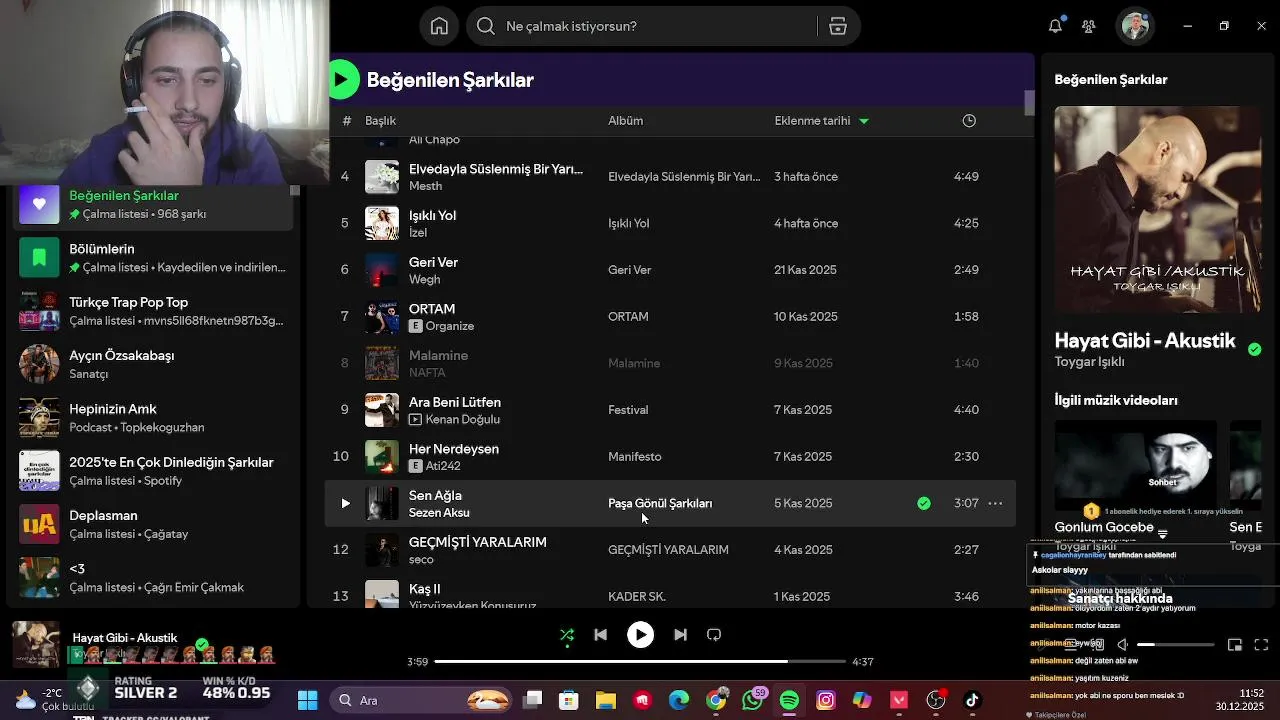Go to Spotify Home via house icon

pyautogui.click(x=439, y=26)
